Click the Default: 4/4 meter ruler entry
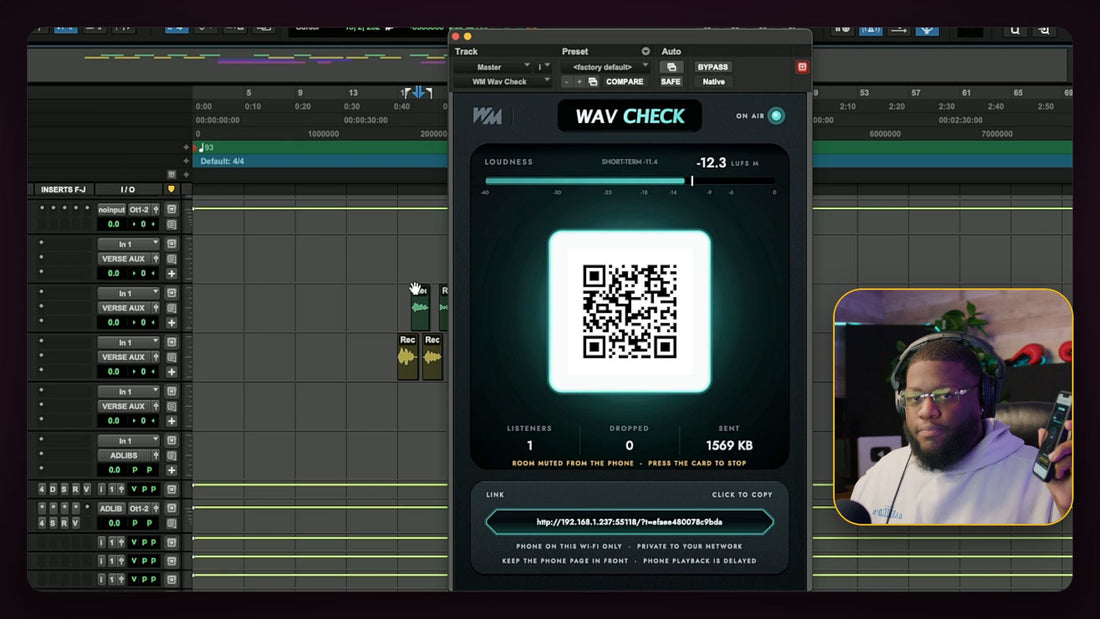The width and height of the screenshot is (1100, 619). (222, 161)
